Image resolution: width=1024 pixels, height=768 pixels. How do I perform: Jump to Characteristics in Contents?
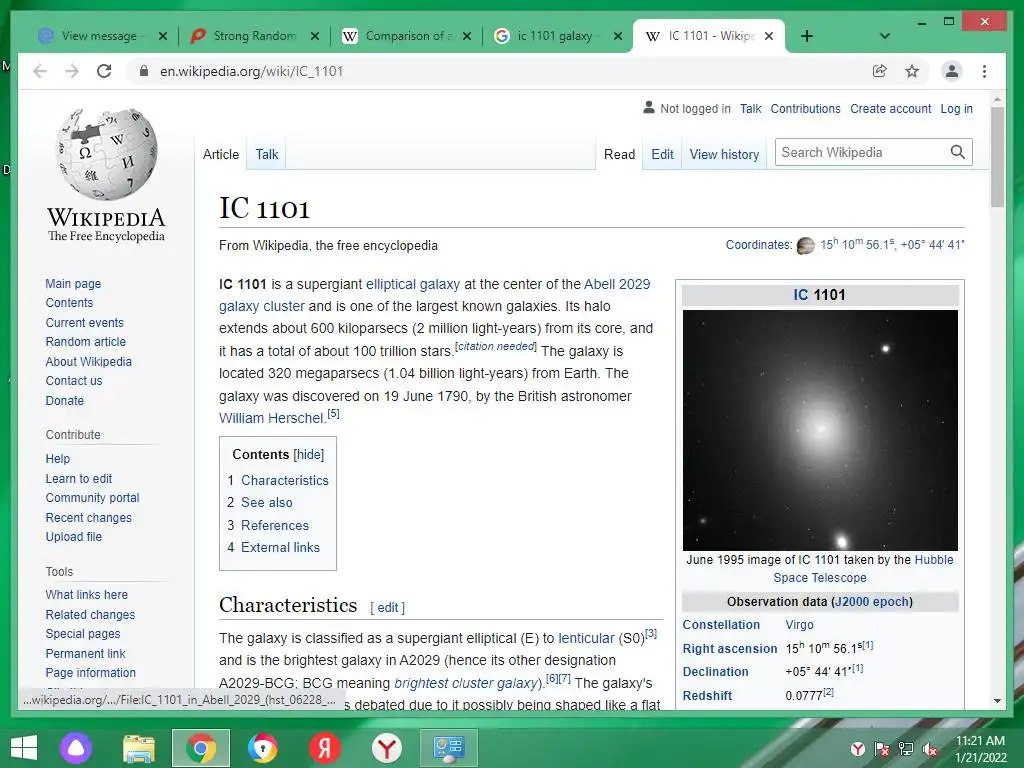coord(285,480)
